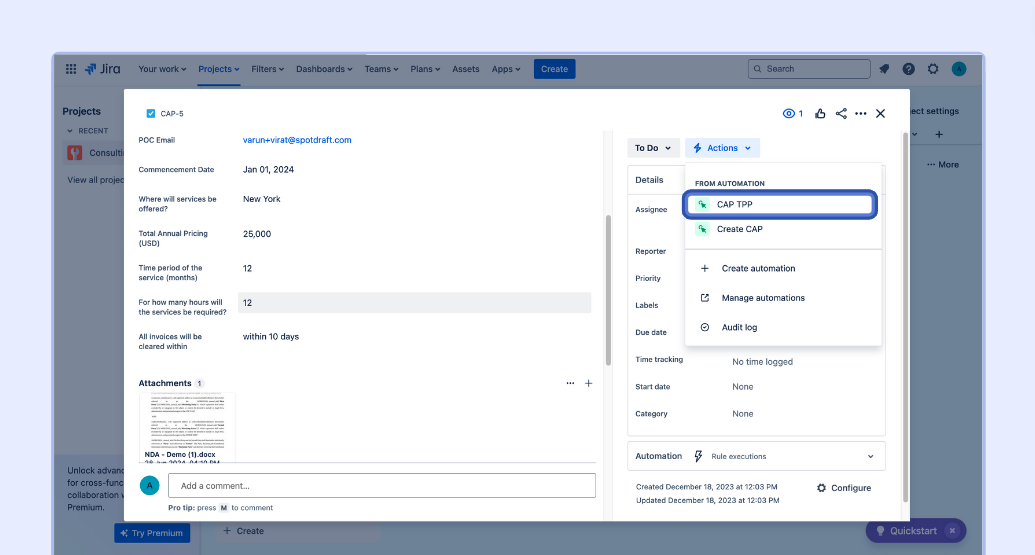
Task: Open the issue's three-dot more actions menu
Action: (861, 114)
